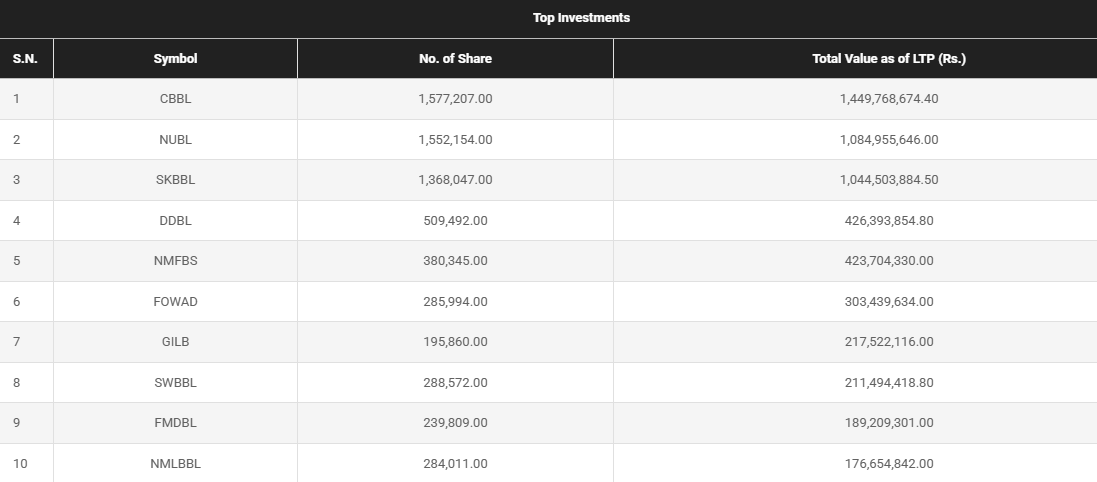The height and width of the screenshot is (482, 1097).
Task: Select the FOWAD symbol cell
Action: (175, 302)
